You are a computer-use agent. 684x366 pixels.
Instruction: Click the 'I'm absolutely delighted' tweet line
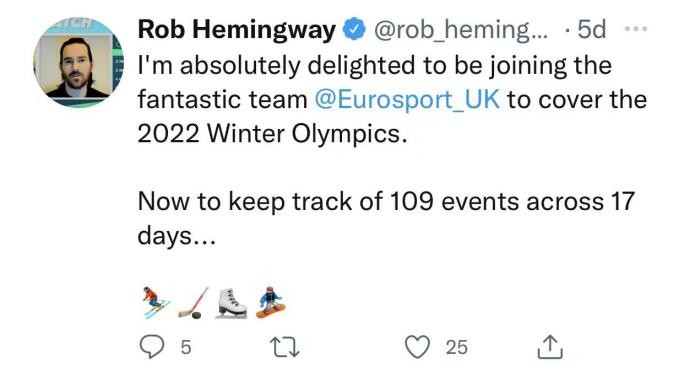pos(375,65)
